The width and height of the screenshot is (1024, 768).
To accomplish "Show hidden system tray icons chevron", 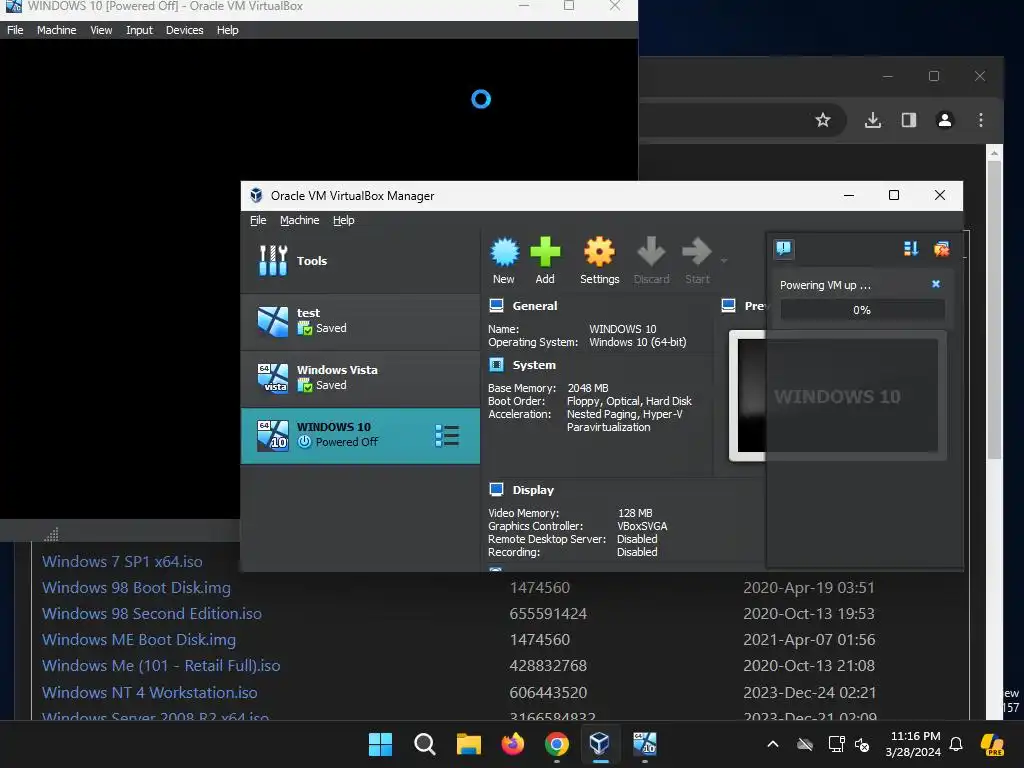I will click(x=773, y=744).
